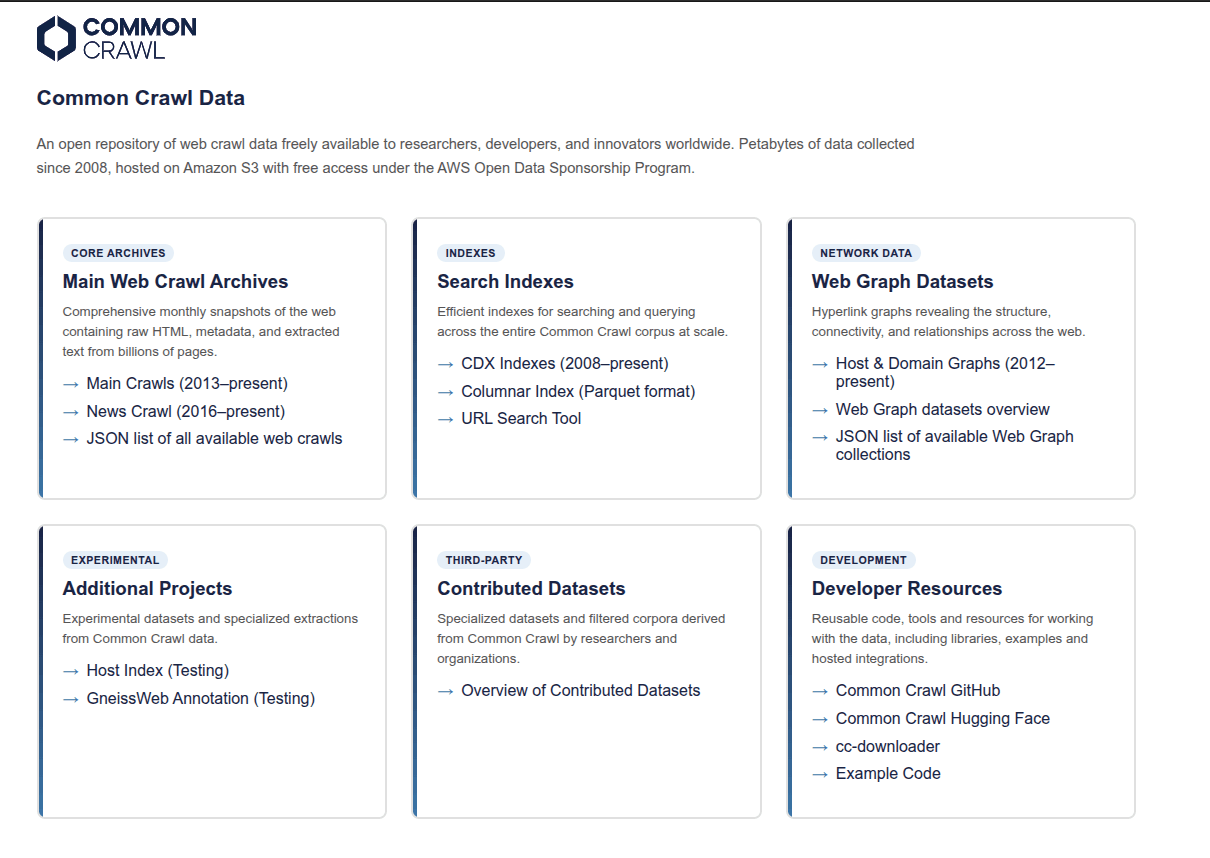
Task: Click the intro paragraph about open repository
Action: point(476,156)
